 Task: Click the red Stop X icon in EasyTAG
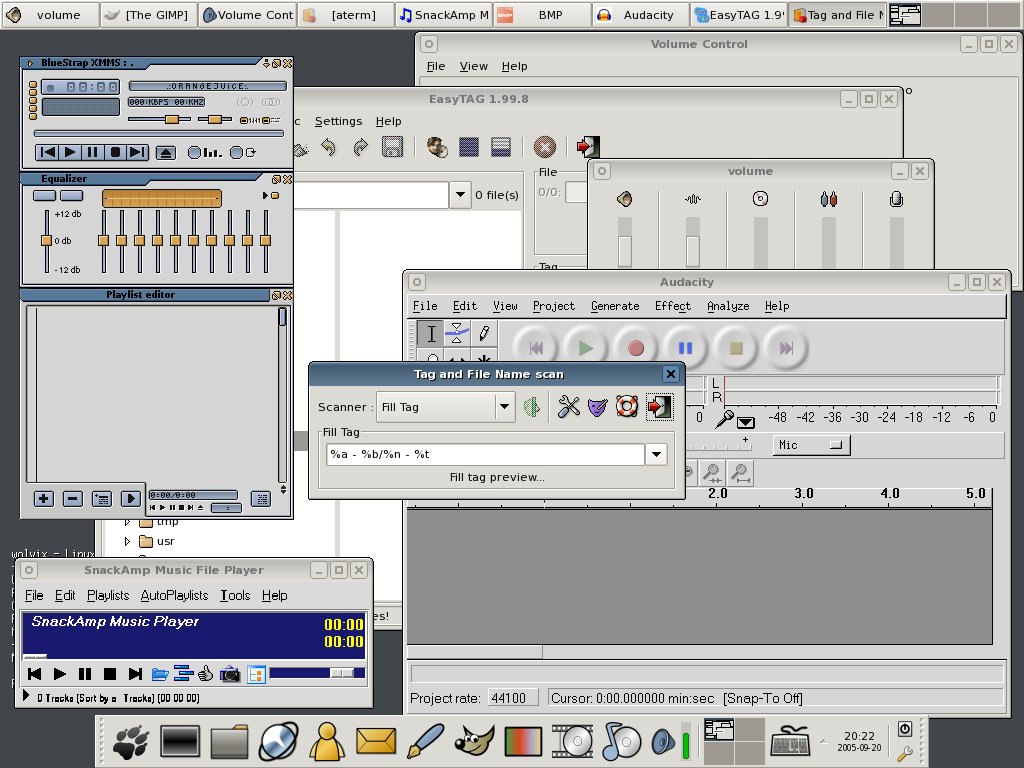545,147
